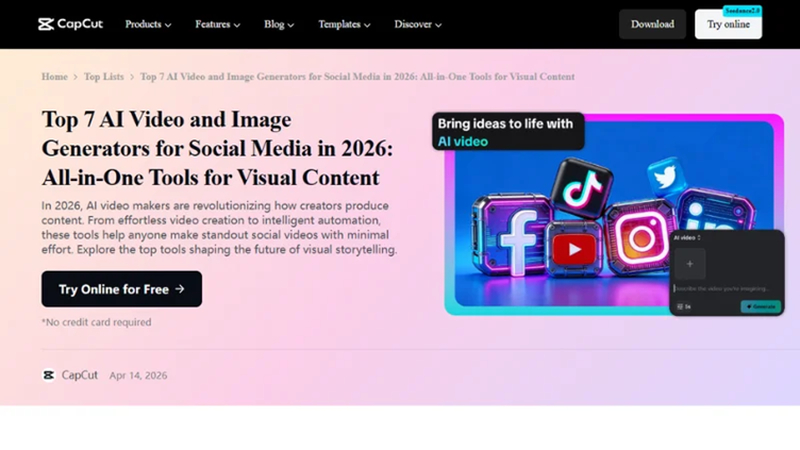Screen dimensions: 800x450
Task: Click the Twitter bird icon in the banner
Action: 666,178
